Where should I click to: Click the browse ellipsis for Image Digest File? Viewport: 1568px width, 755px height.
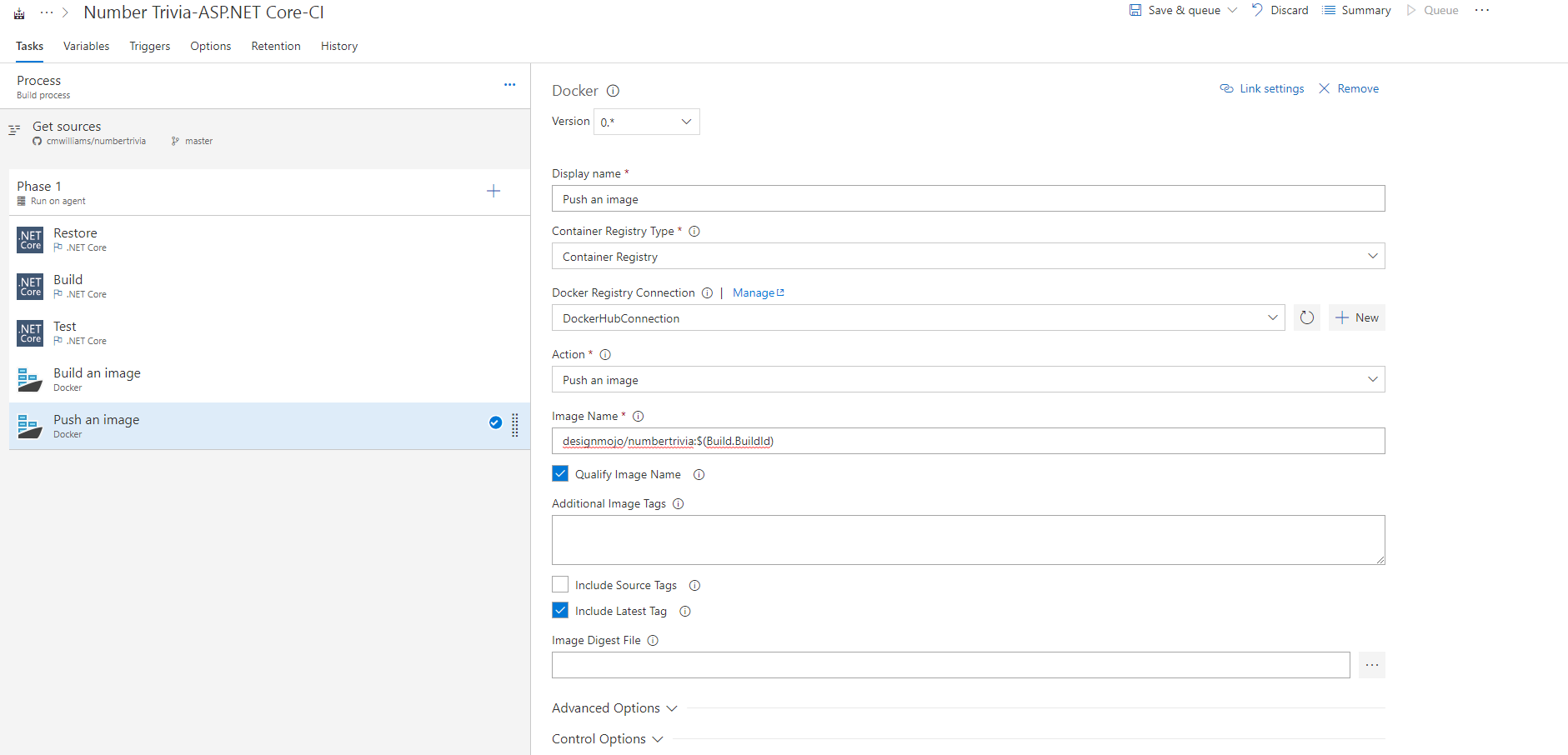[x=1371, y=665]
